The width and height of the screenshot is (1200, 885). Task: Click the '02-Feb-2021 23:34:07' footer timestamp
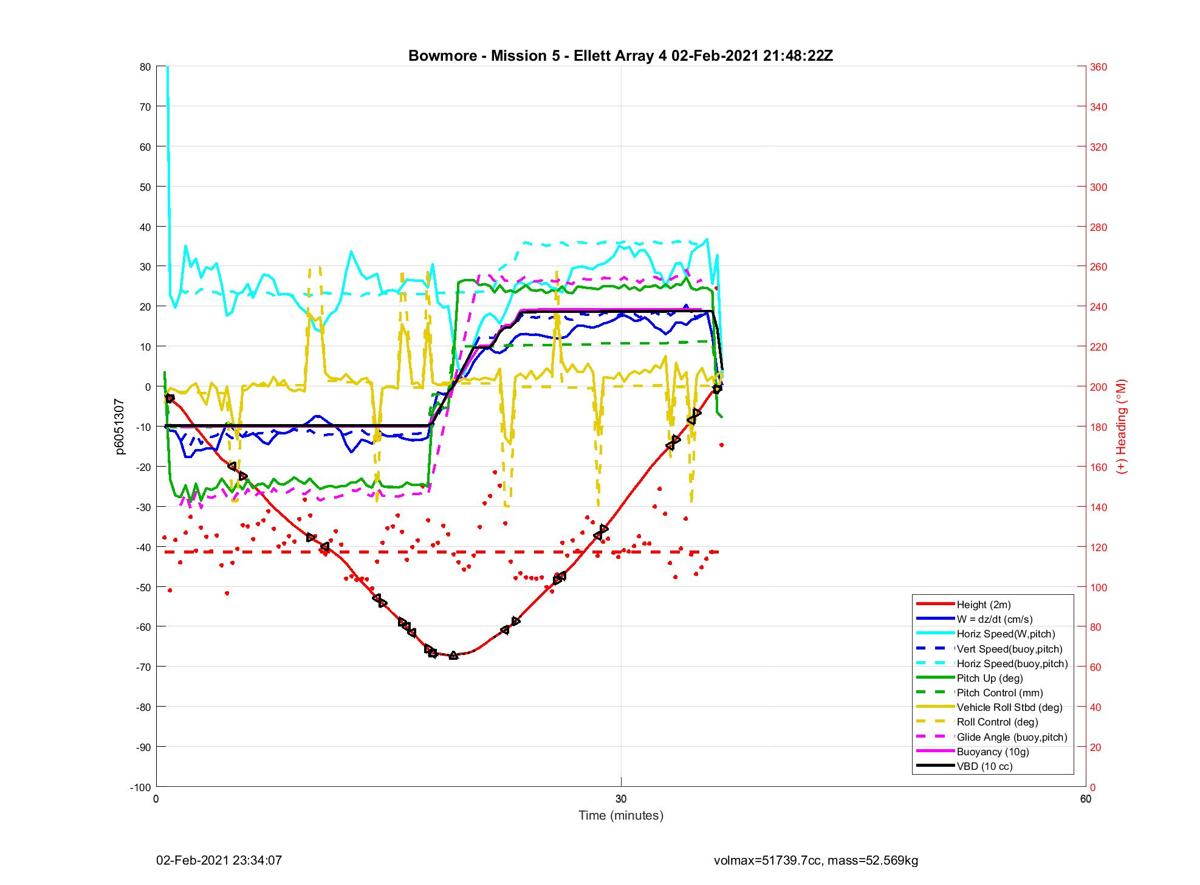tap(219, 860)
